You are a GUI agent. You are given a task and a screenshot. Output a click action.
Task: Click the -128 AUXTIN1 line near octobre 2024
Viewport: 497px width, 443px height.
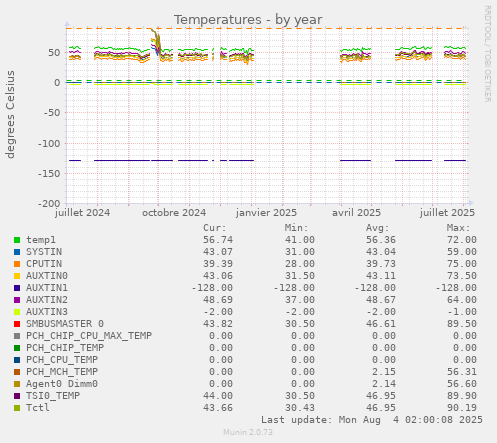[x=162, y=160]
